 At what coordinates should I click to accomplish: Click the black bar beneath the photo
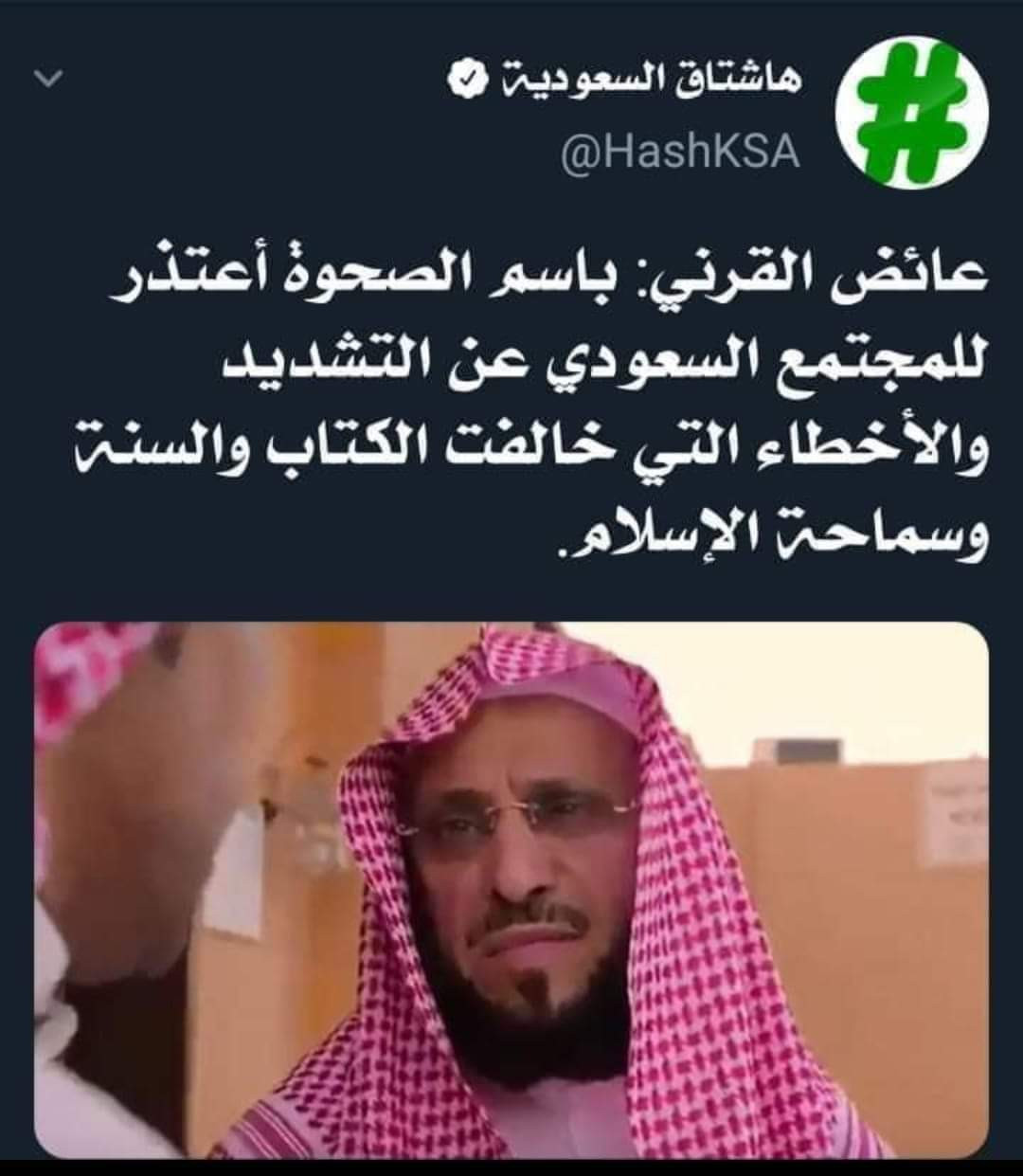click(x=511, y=1167)
